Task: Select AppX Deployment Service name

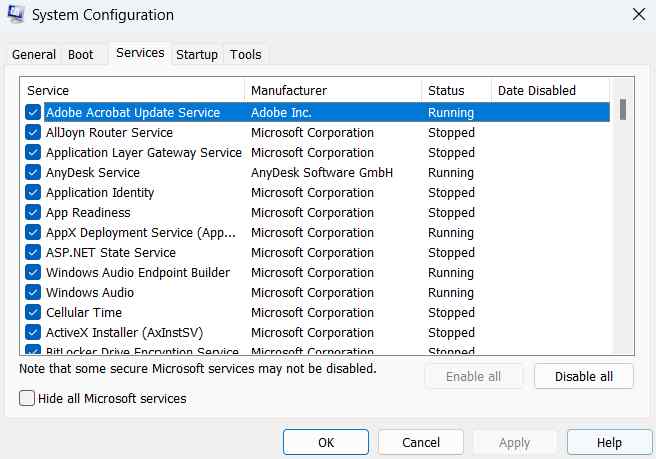Action: point(141,233)
